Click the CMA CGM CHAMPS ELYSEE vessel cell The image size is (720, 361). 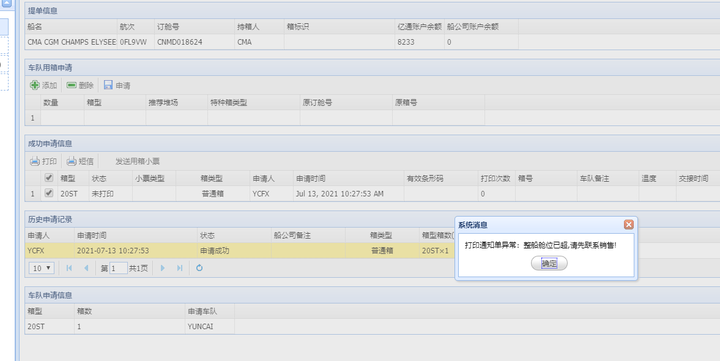click(x=71, y=42)
